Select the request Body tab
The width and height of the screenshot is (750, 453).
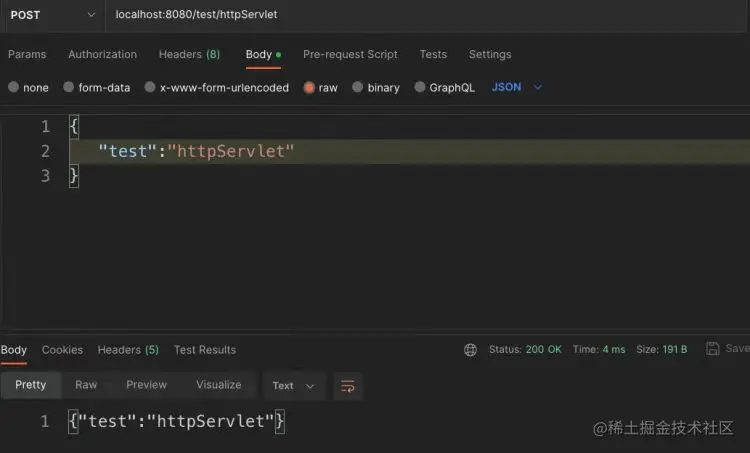[x=263, y=55]
